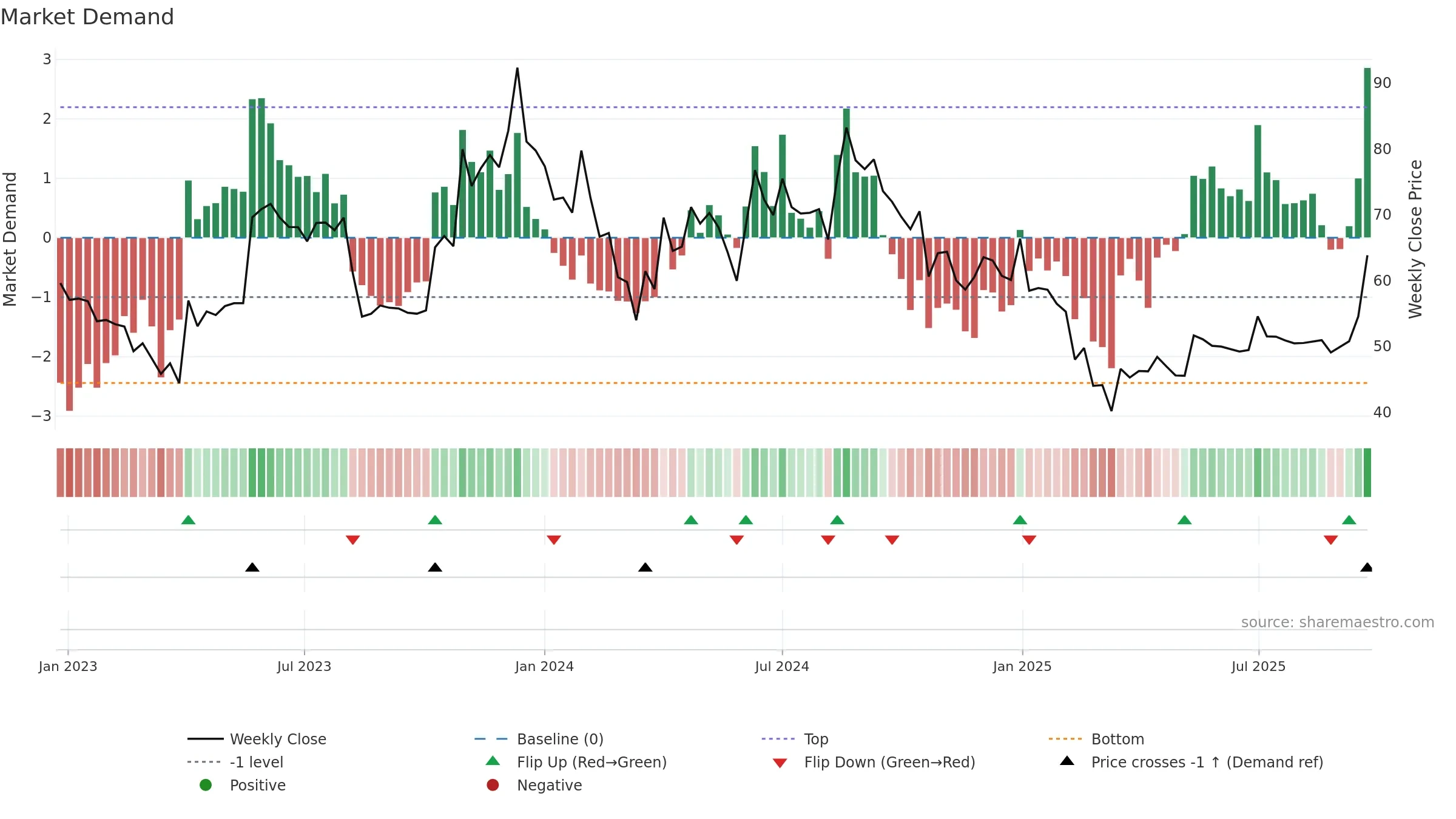
Task: Click the Top dotted purple legend icon
Action: pos(778,739)
